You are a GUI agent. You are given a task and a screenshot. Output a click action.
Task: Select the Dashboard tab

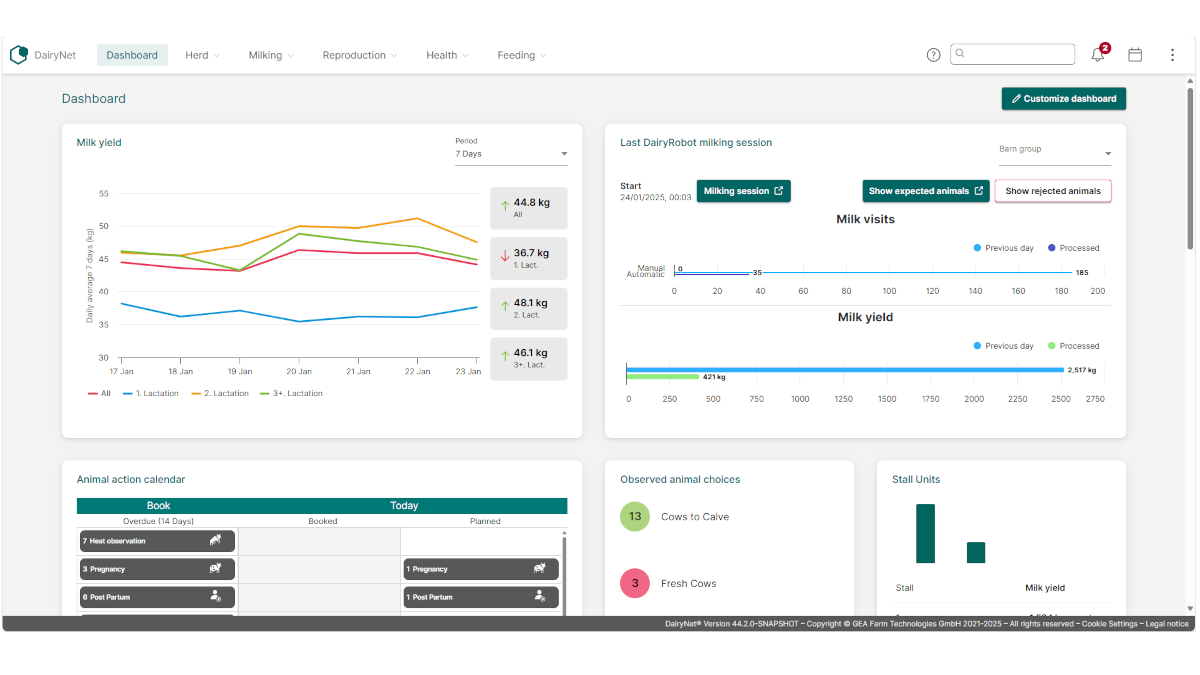(x=132, y=55)
